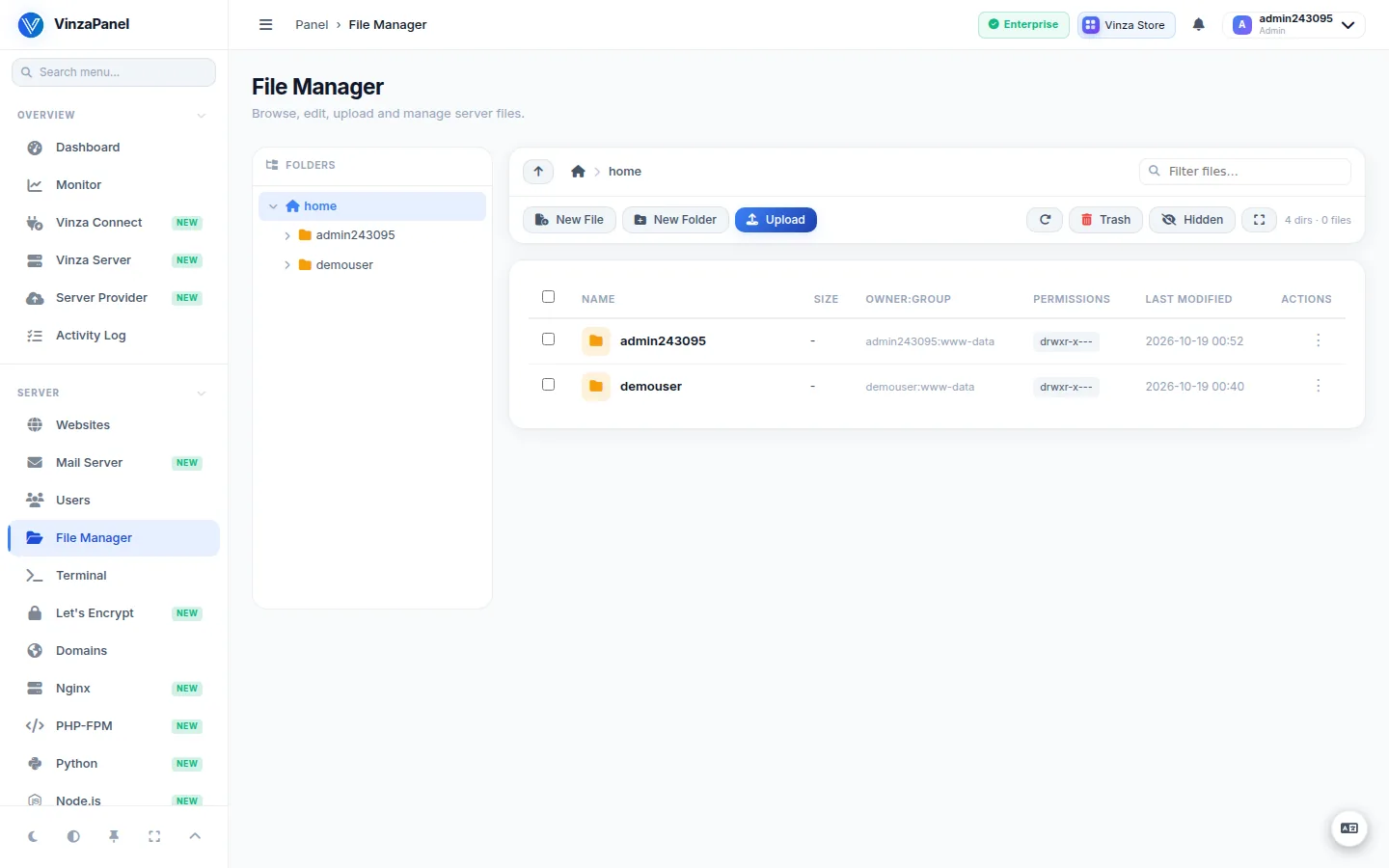This screenshot has width=1389, height=868.
Task: Sort by the NAME column header
Action: click(598, 299)
